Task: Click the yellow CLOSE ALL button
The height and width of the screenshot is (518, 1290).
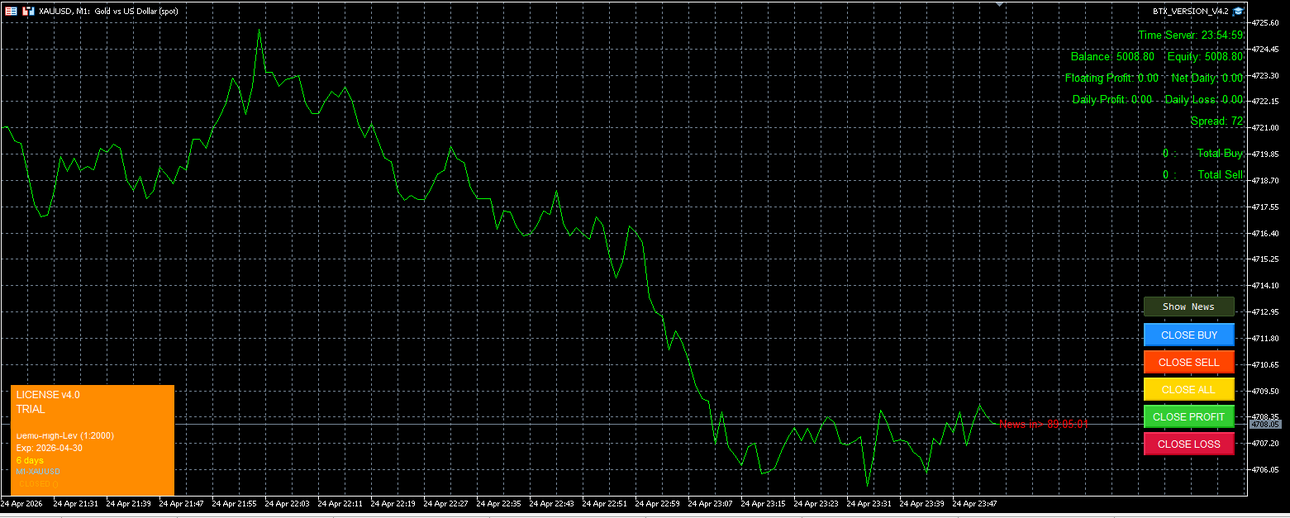Action: (x=1189, y=389)
